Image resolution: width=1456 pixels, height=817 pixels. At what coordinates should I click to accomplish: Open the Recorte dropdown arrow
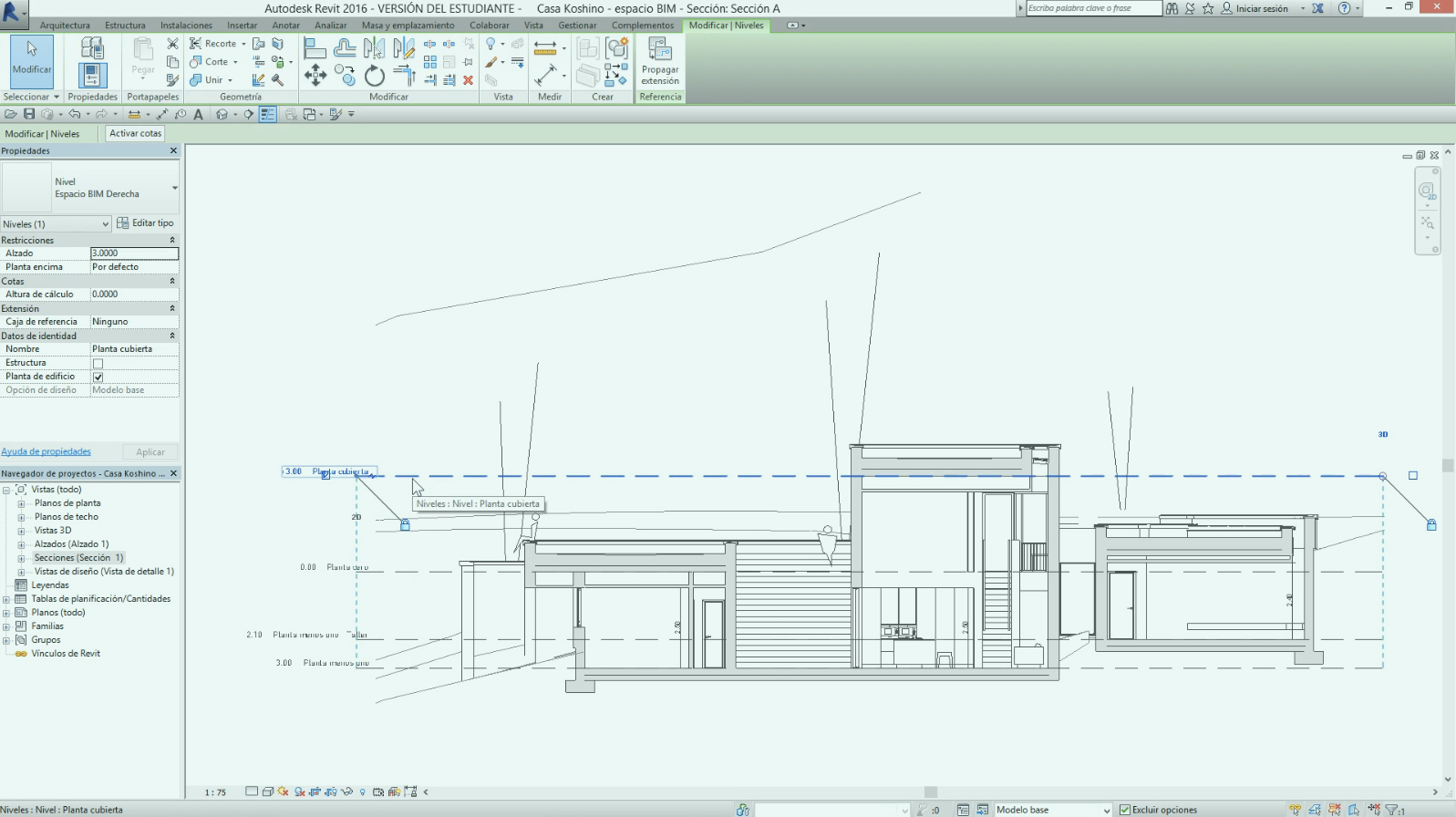[x=243, y=44]
